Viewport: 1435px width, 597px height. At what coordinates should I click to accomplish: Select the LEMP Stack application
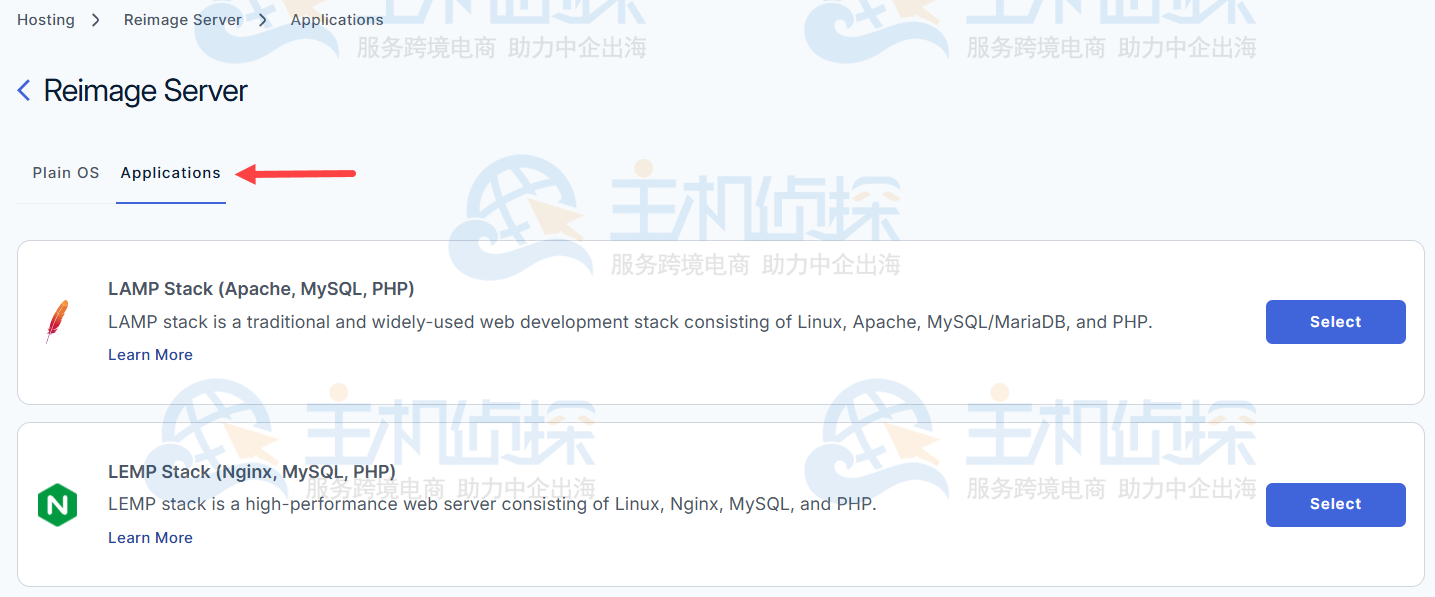pos(1335,505)
